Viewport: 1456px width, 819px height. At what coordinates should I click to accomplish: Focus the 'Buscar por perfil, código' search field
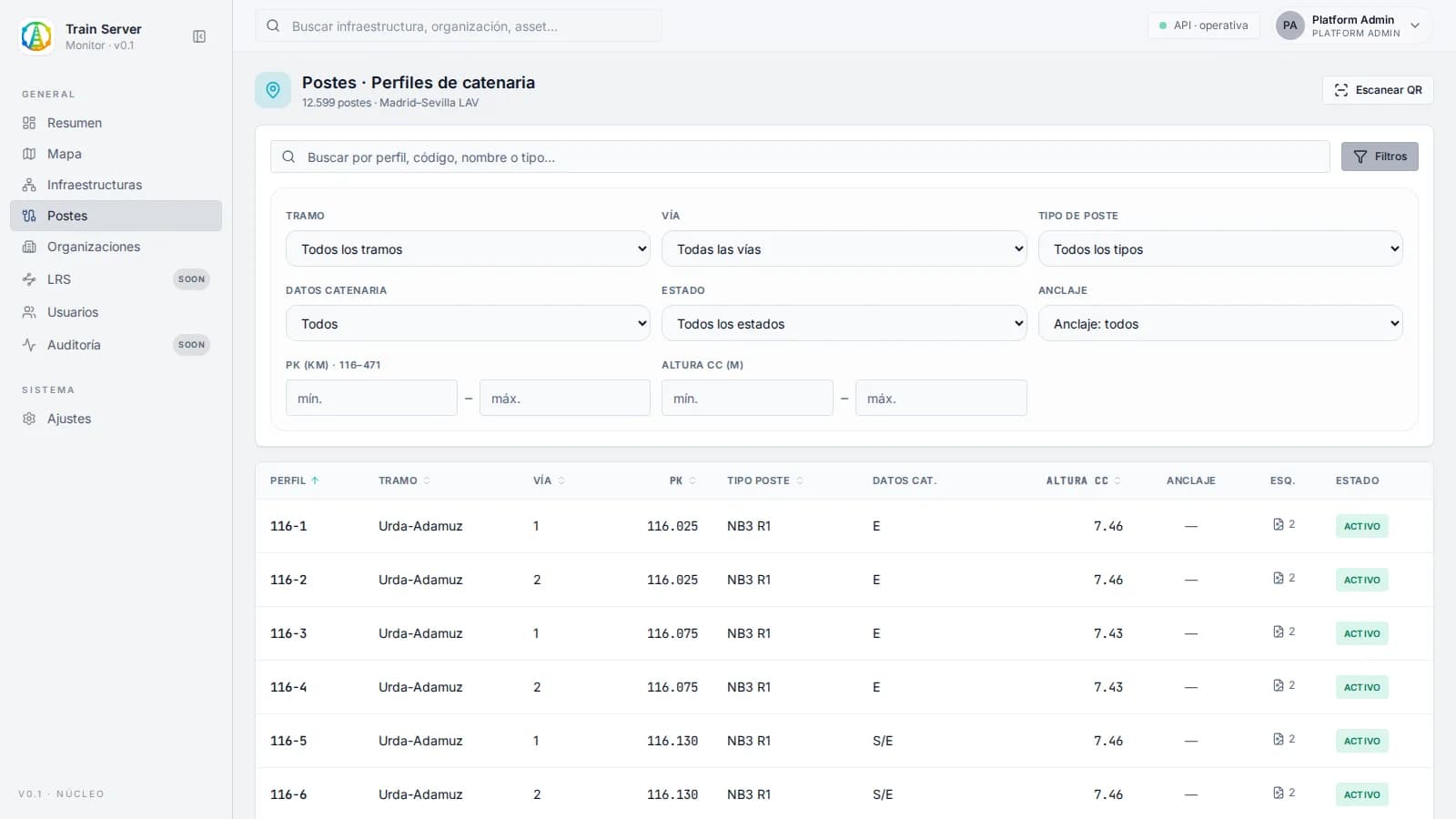tap(800, 157)
